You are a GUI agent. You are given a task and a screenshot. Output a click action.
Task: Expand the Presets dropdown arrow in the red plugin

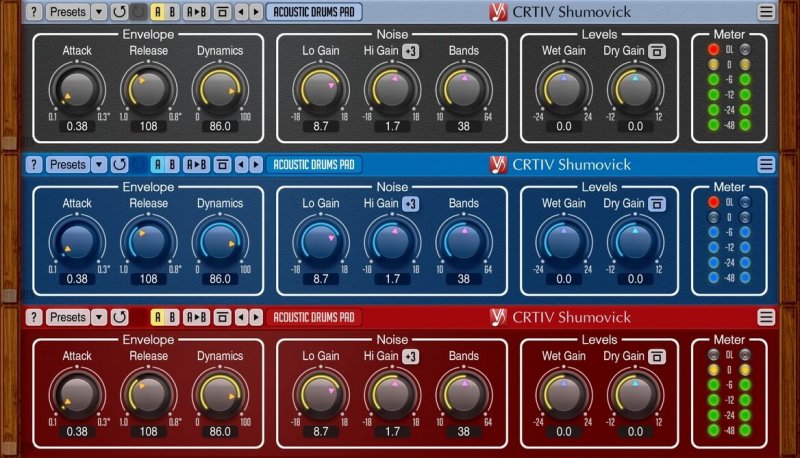tap(98, 317)
